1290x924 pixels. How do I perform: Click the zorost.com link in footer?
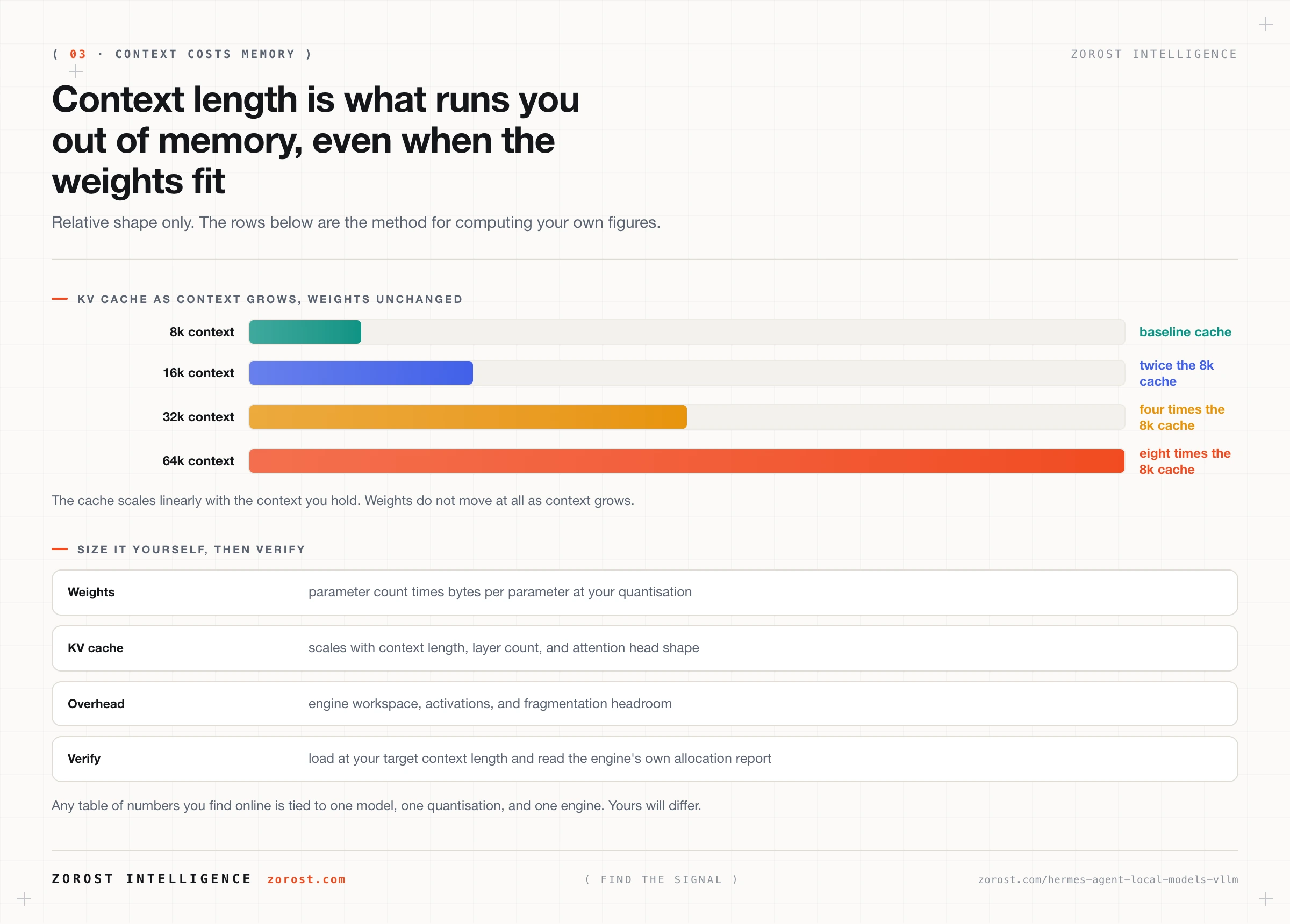tap(306, 879)
